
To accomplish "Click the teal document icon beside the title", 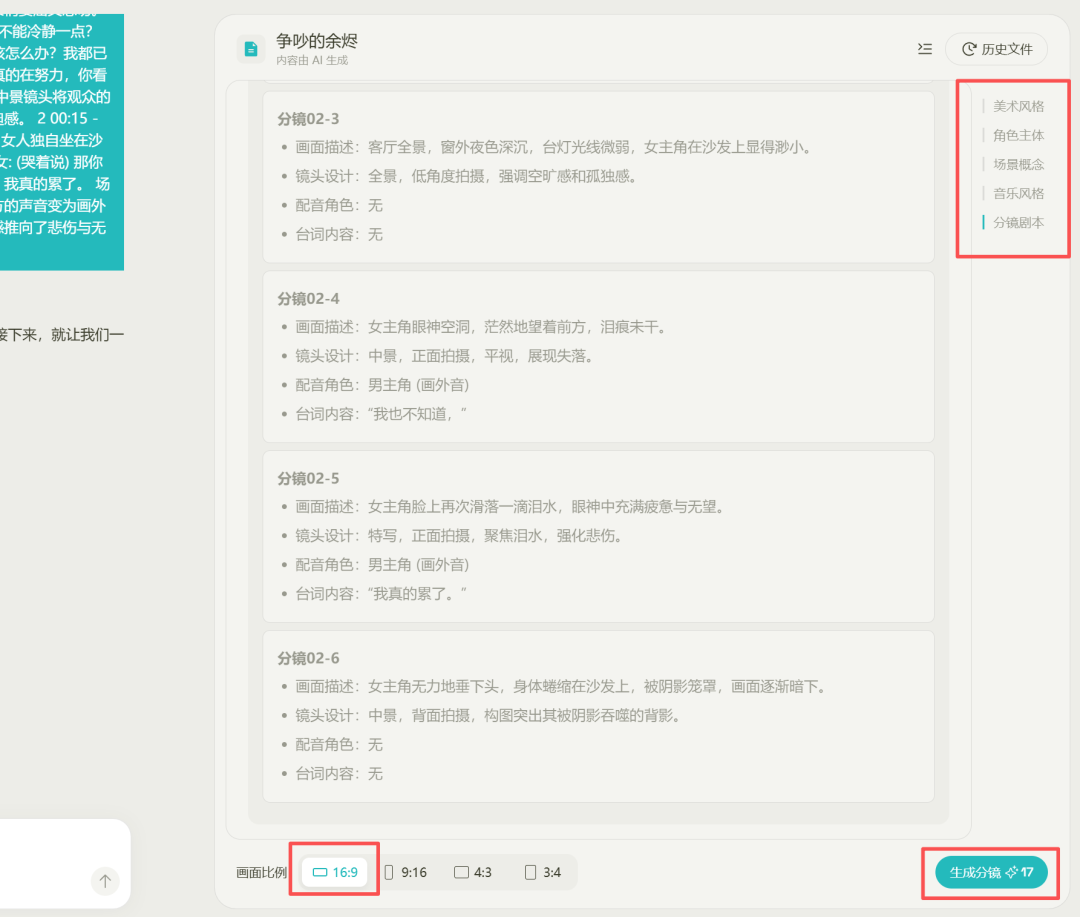I will [251, 49].
